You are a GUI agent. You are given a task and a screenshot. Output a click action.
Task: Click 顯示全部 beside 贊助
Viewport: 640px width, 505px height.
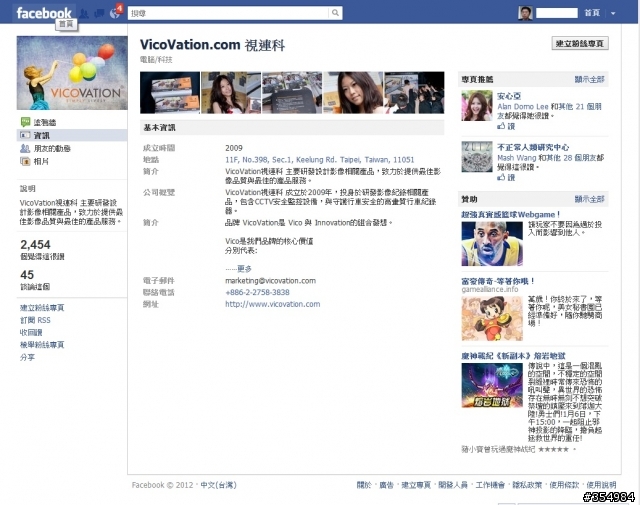click(x=589, y=199)
